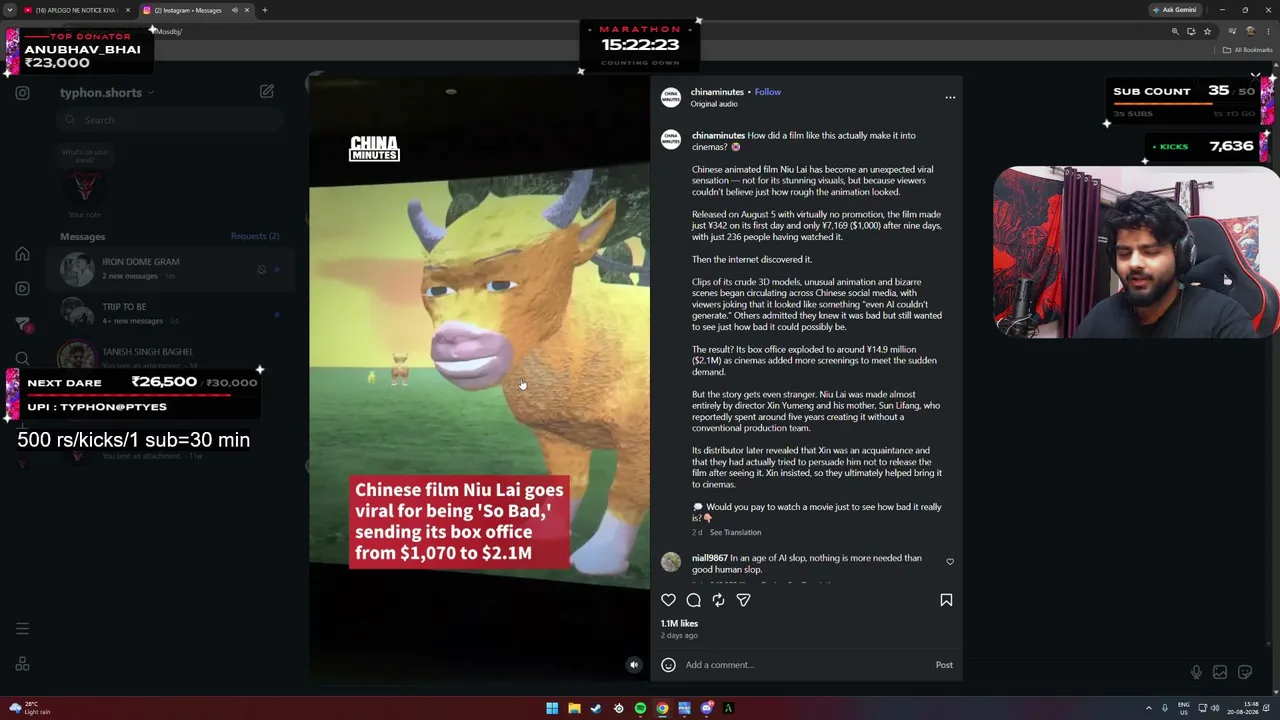Mute the reel audio with the speaker button
The image size is (1280, 720).
pos(633,665)
